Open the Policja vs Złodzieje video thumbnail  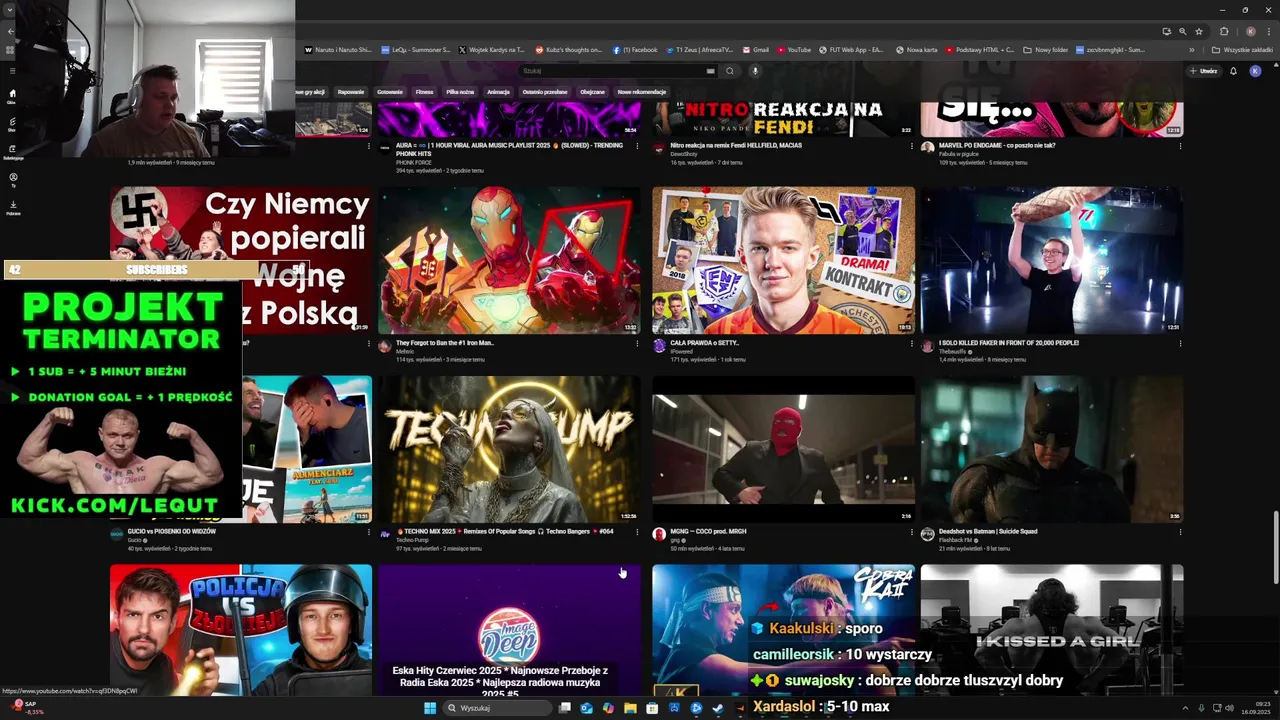pyautogui.click(x=241, y=630)
